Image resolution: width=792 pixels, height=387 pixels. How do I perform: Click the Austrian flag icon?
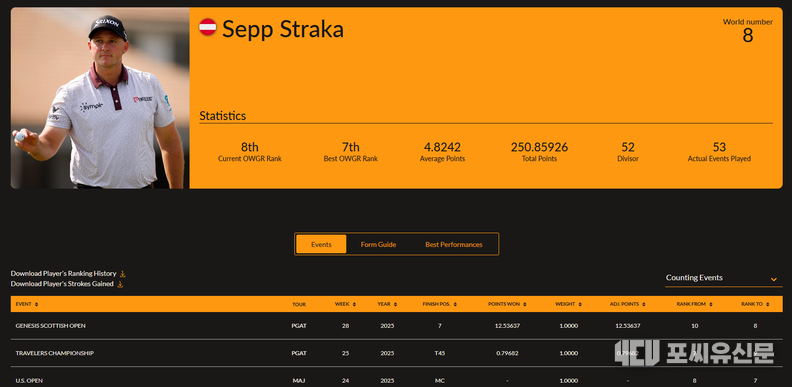pyautogui.click(x=208, y=27)
